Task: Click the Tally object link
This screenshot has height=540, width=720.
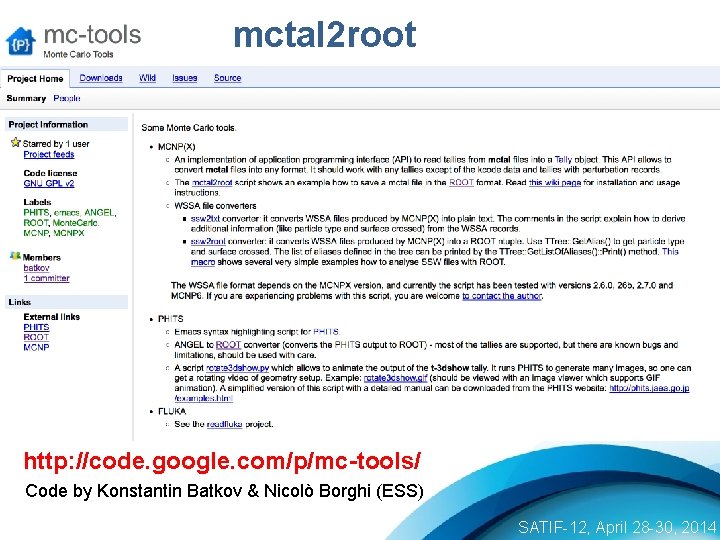Action: point(563,159)
